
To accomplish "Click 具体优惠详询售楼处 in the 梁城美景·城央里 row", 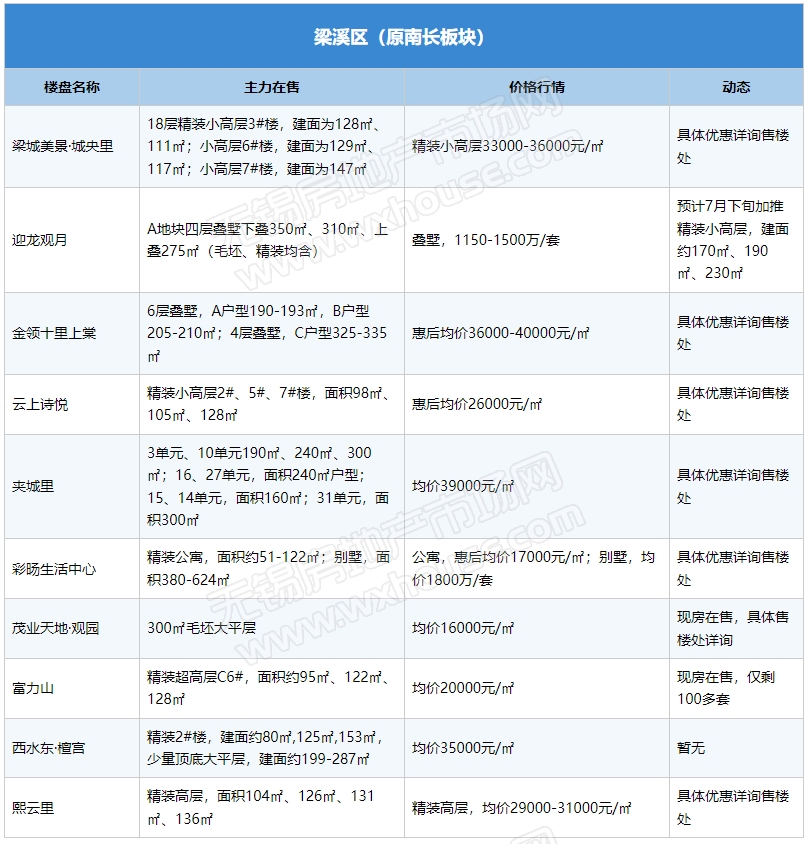I will point(733,146).
